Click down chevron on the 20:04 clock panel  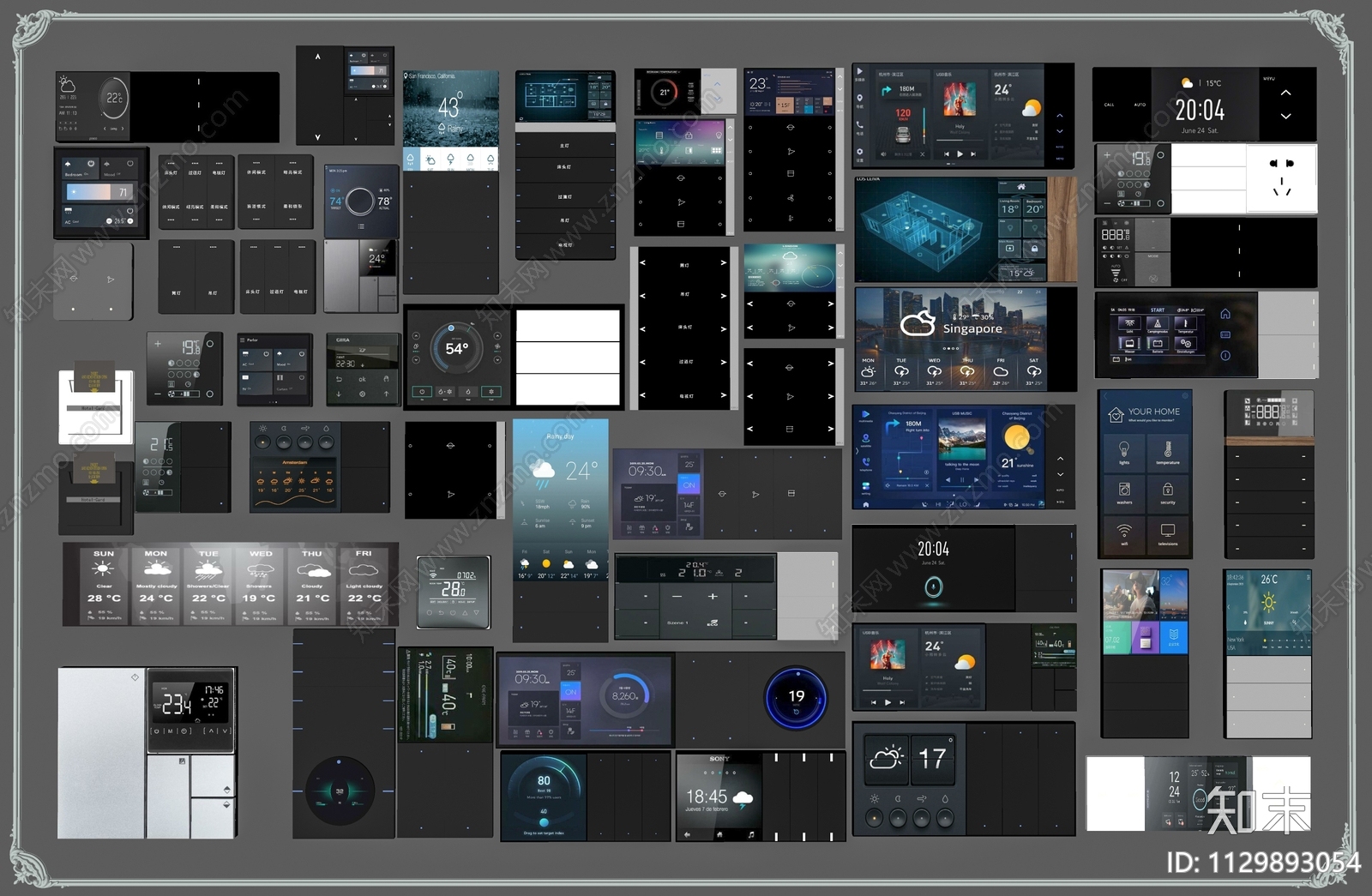click(1285, 116)
